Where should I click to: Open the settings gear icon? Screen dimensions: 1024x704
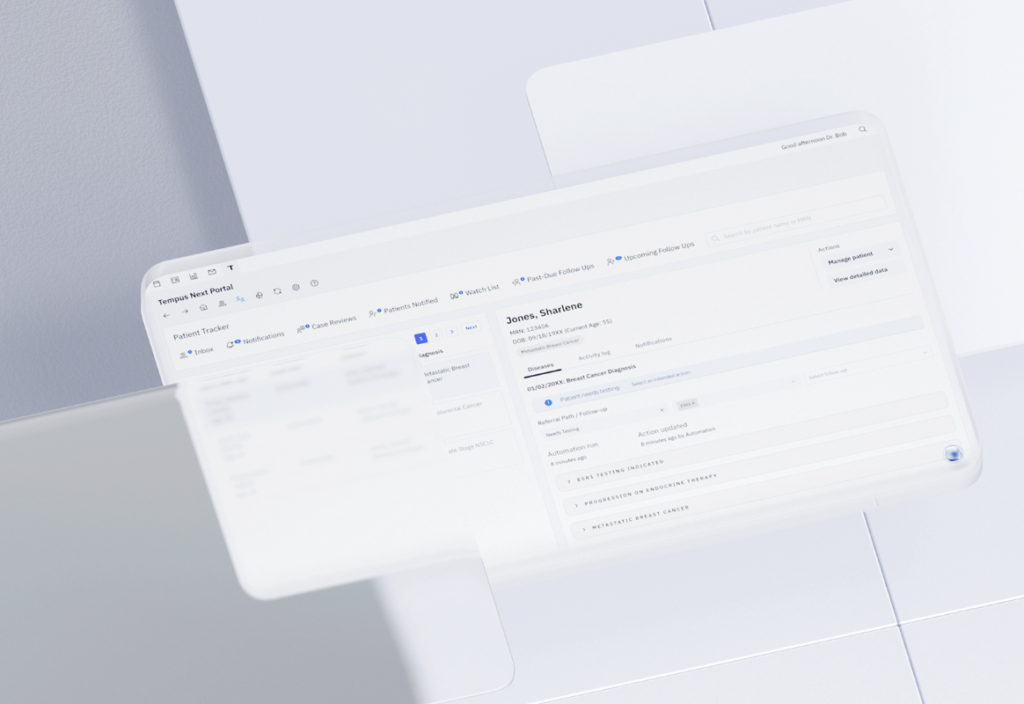click(296, 287)
